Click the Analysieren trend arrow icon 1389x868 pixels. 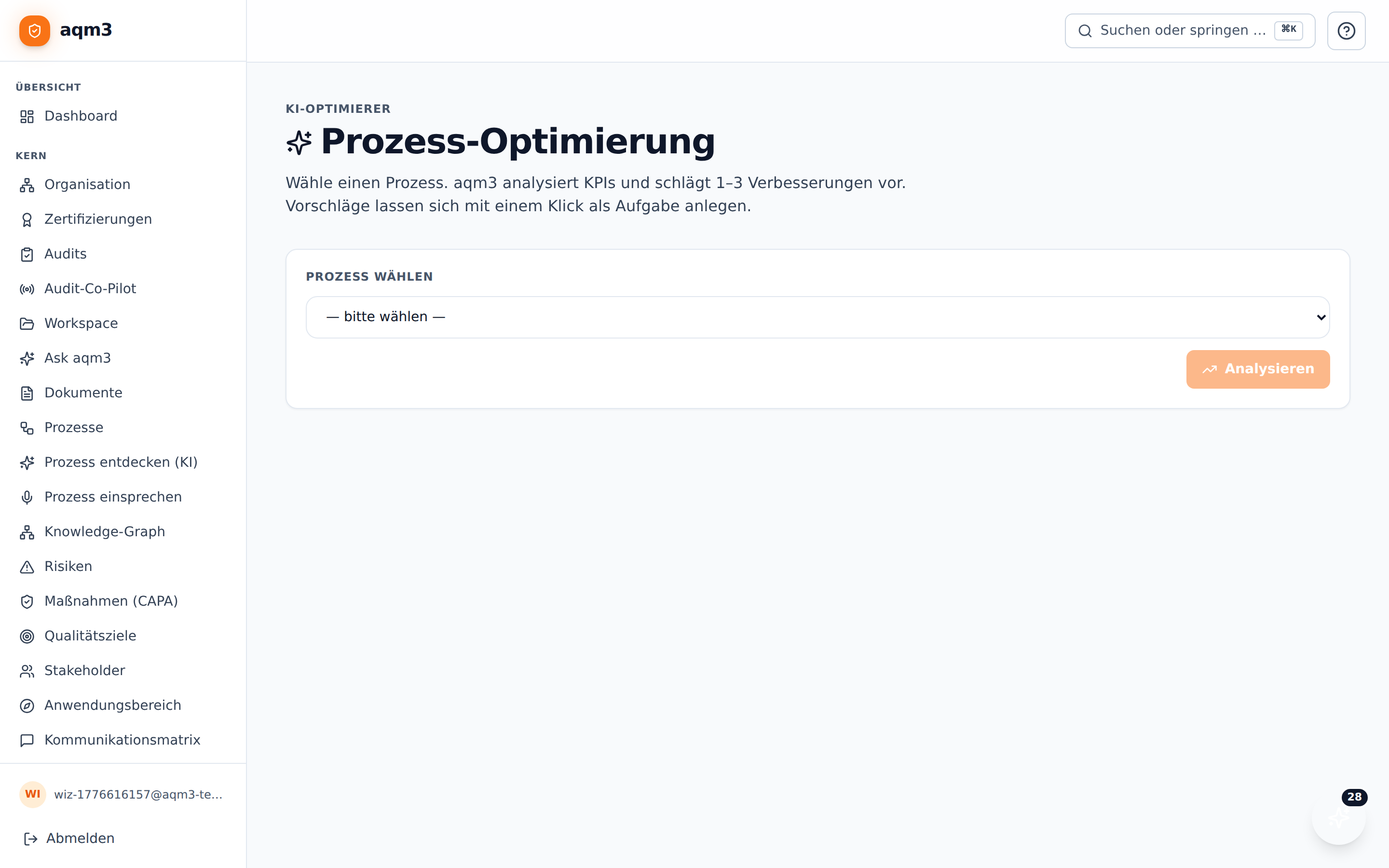click(x=1210, y=370)
